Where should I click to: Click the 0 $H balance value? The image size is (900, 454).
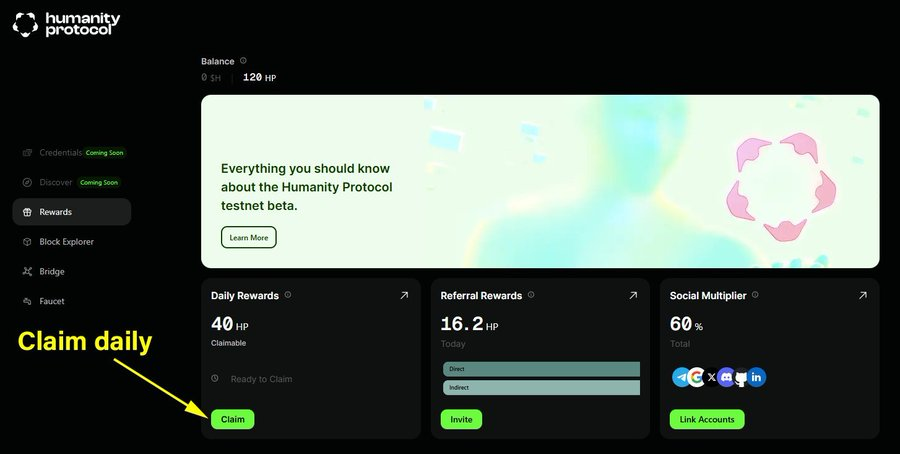[211, 77]
